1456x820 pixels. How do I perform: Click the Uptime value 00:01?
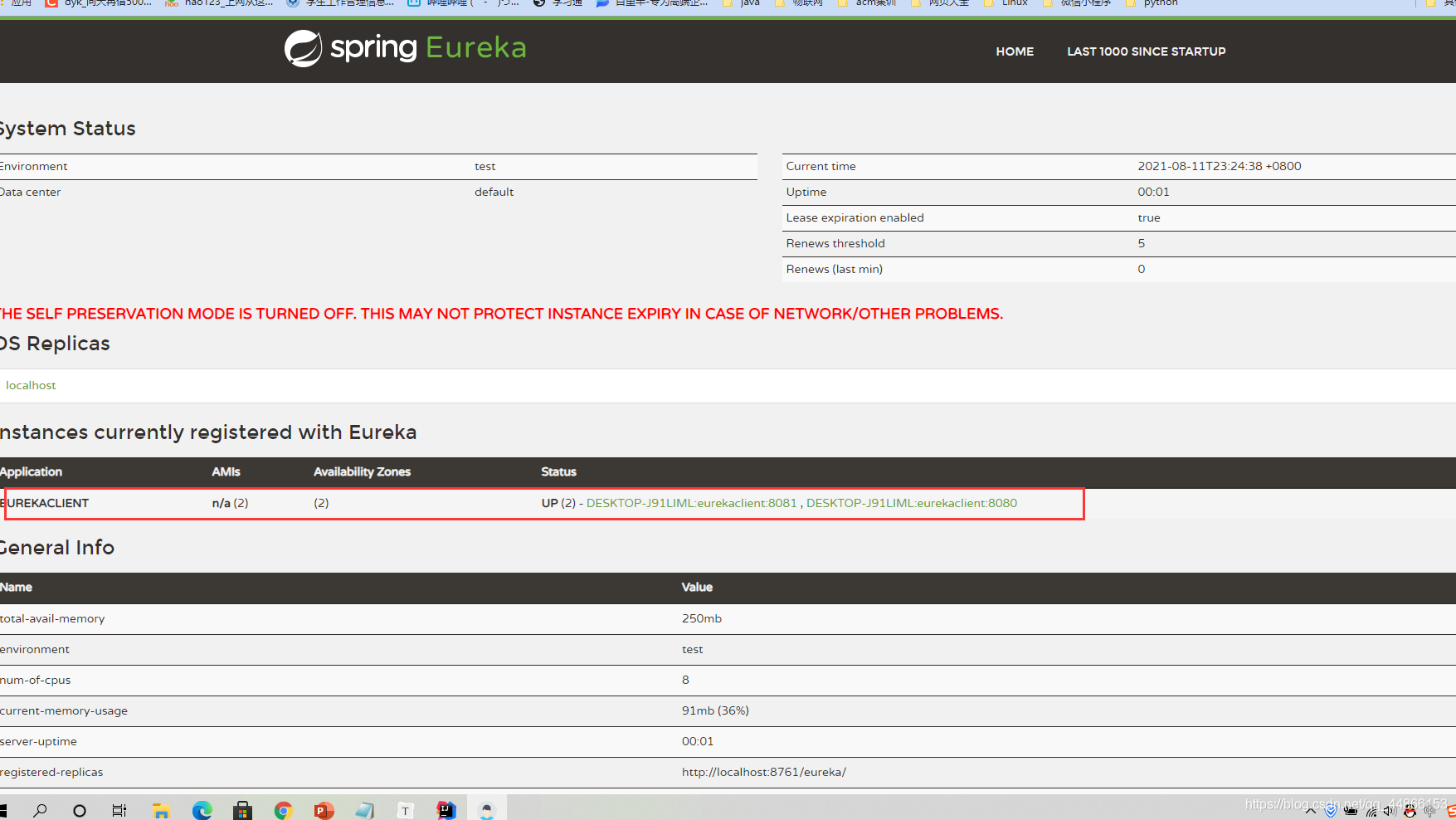[1153, 192]
